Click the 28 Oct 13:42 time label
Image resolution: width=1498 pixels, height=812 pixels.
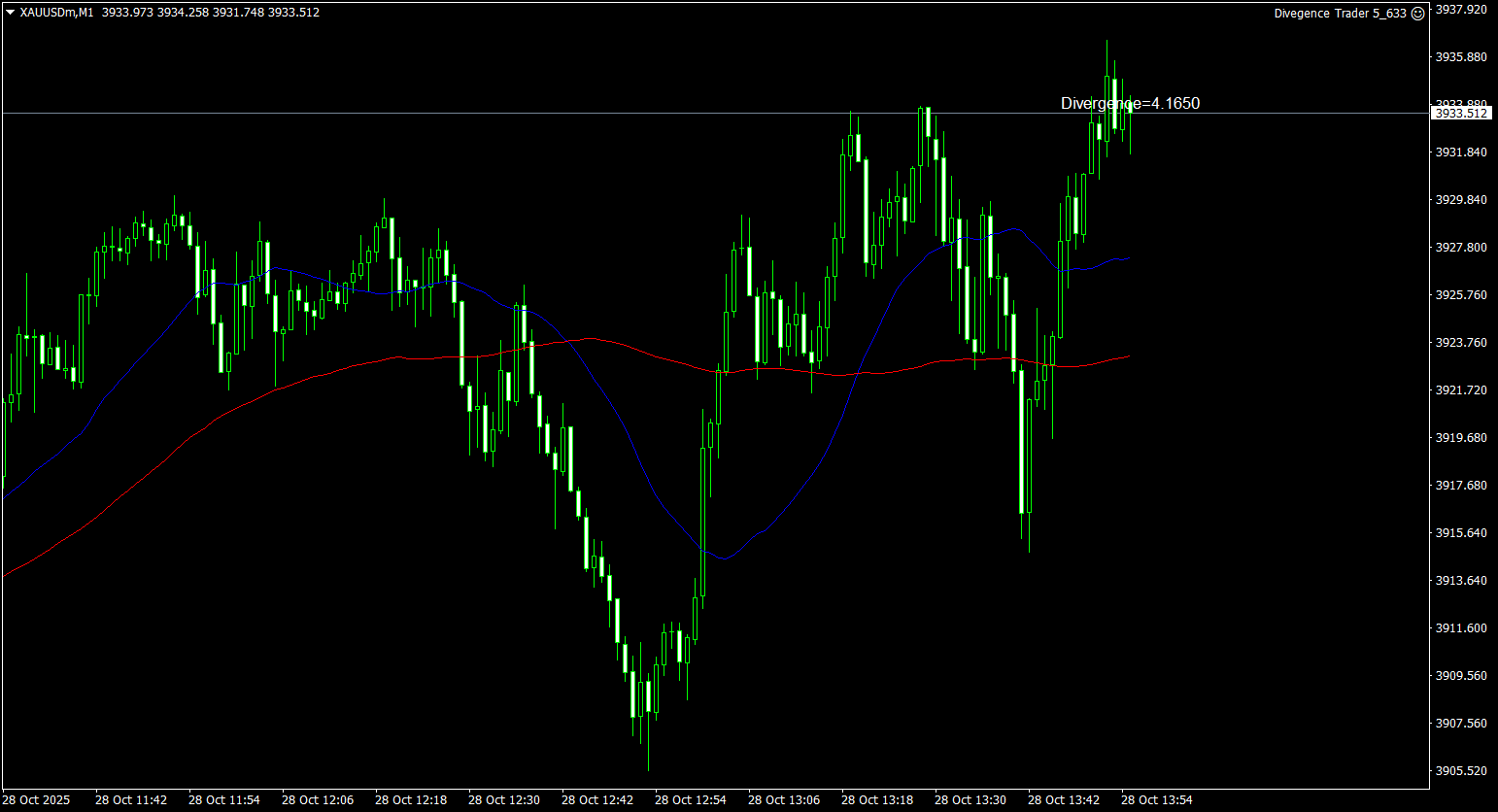tap(1064, 800)
